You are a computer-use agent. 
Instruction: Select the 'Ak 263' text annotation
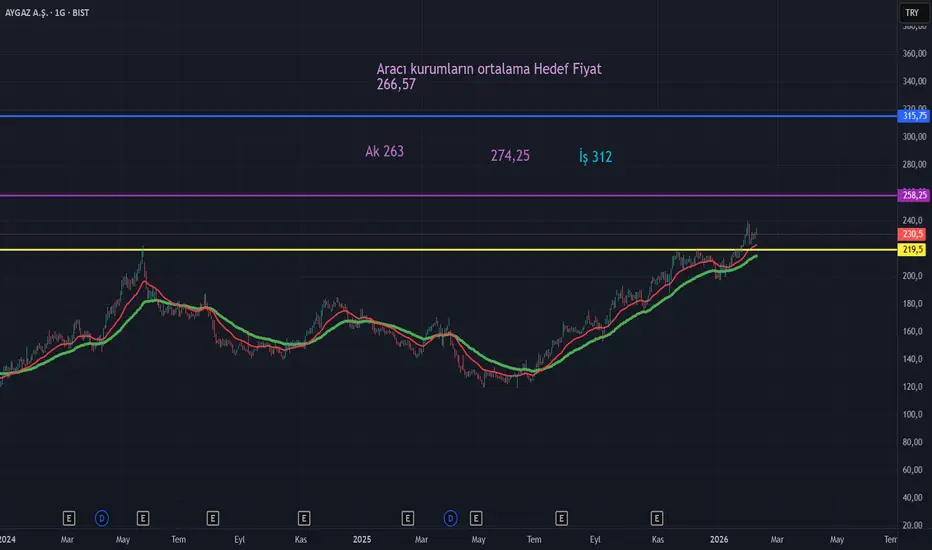click(x=384, y=152)
